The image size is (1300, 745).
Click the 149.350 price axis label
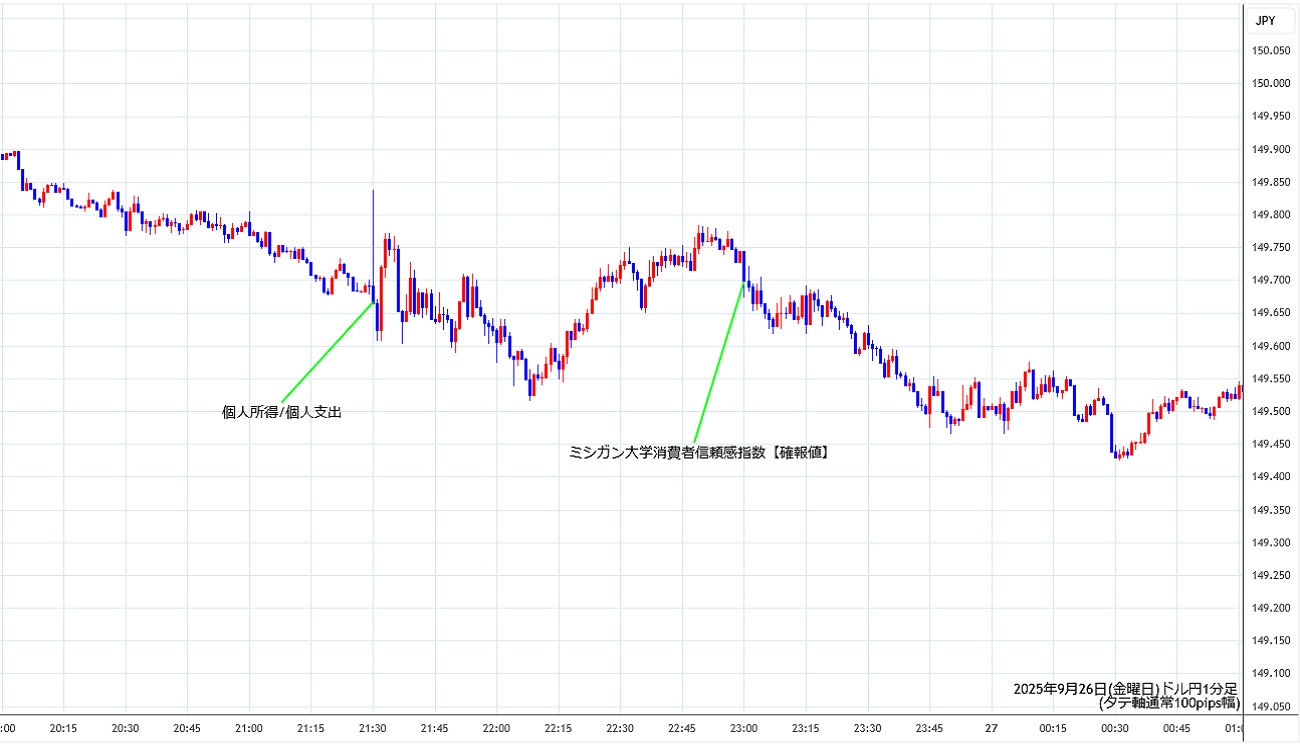pos(1271,511)
